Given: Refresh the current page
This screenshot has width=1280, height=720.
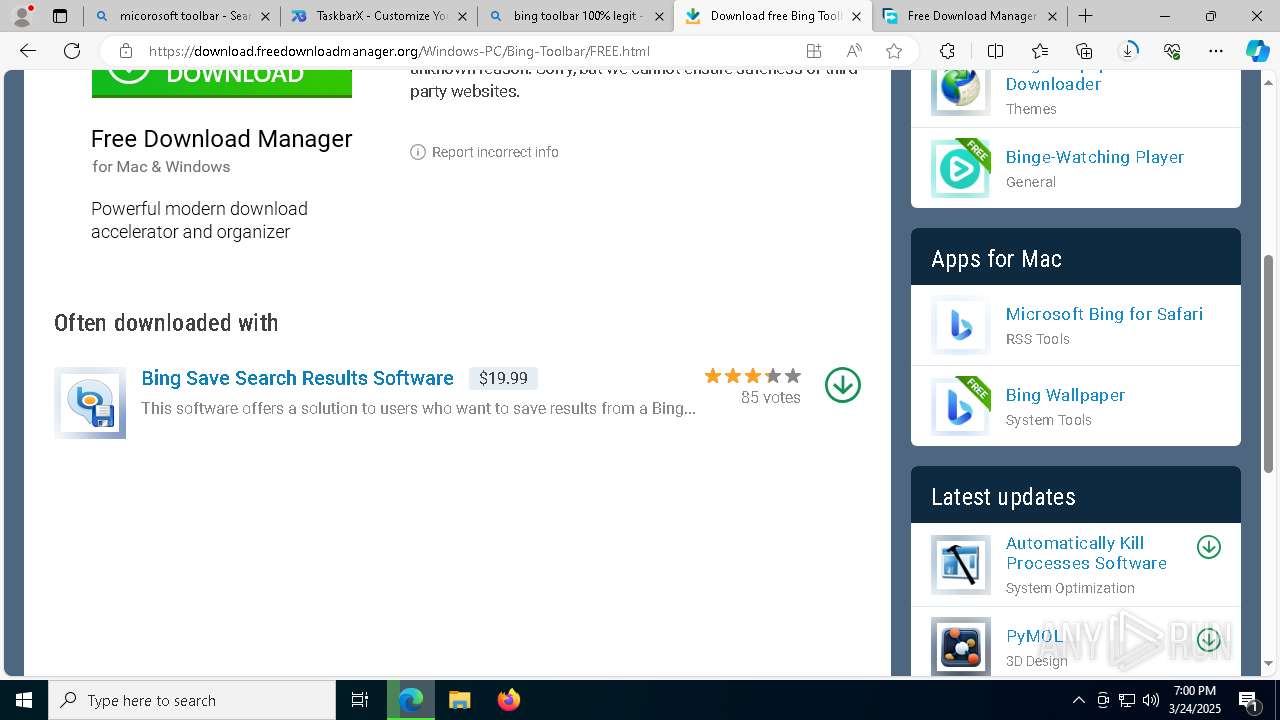Looking at the screenshot, I should 72,51.
